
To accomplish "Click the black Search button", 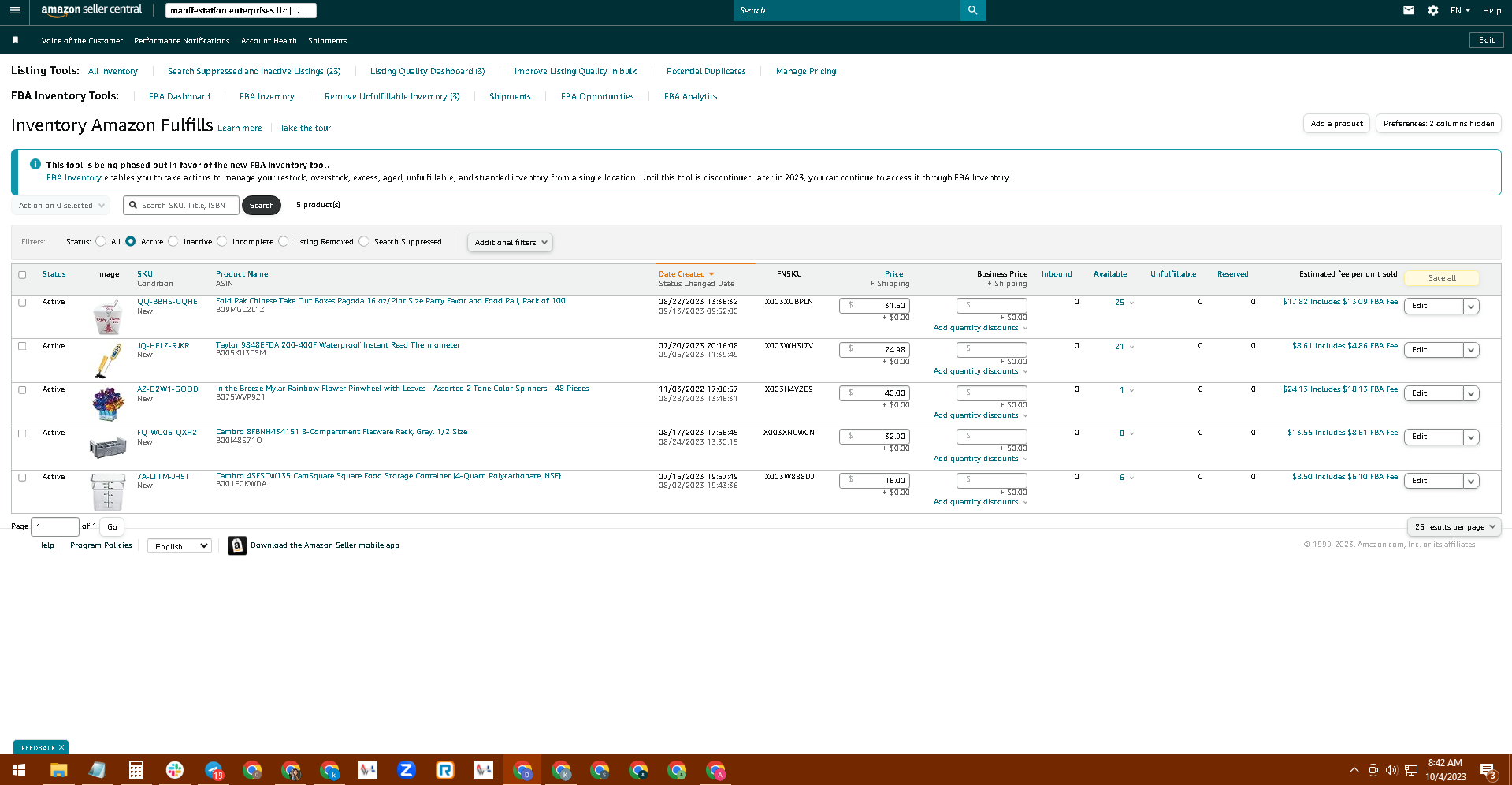I will [262, 206].
